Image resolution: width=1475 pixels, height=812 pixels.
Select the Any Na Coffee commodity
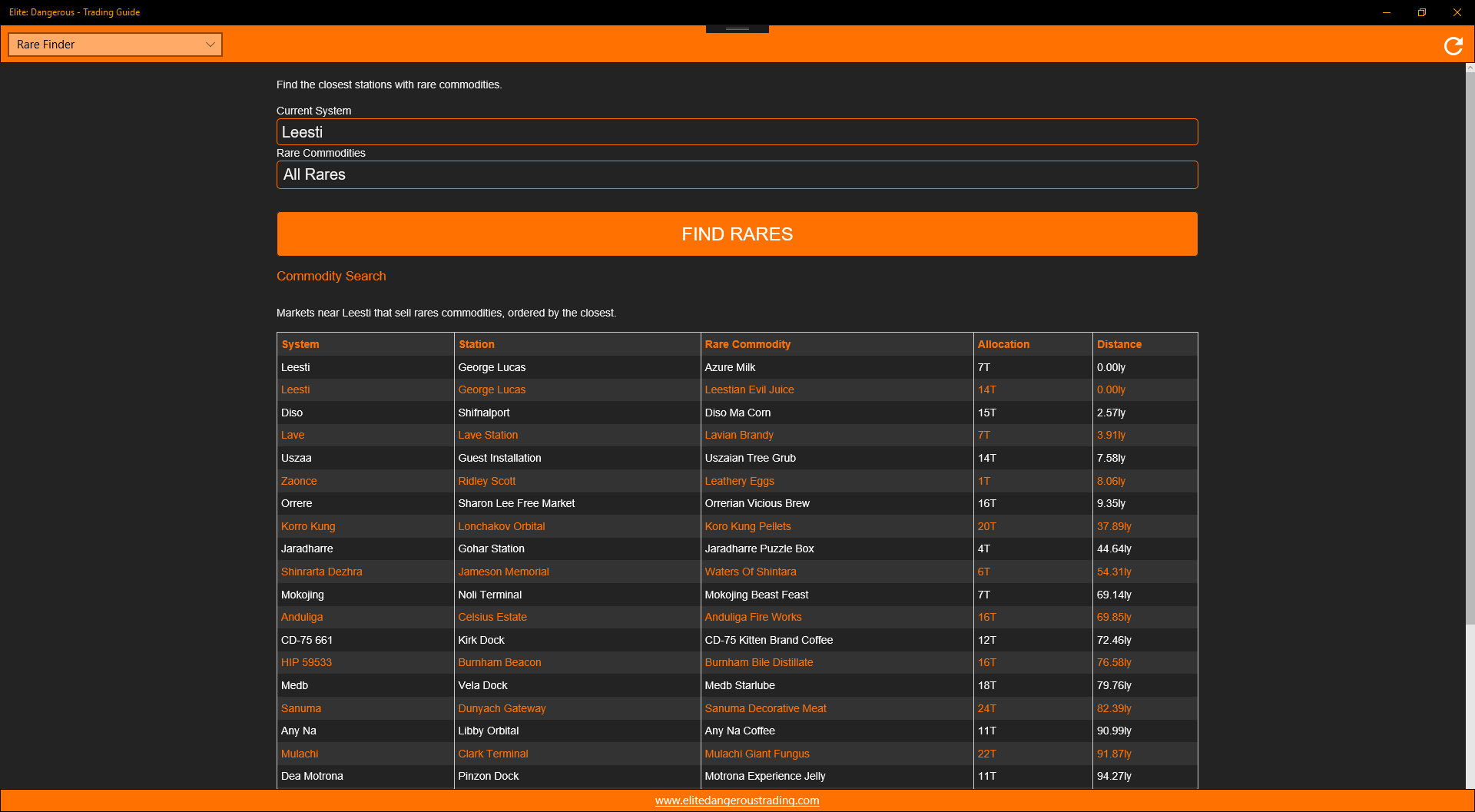(740, 731)
